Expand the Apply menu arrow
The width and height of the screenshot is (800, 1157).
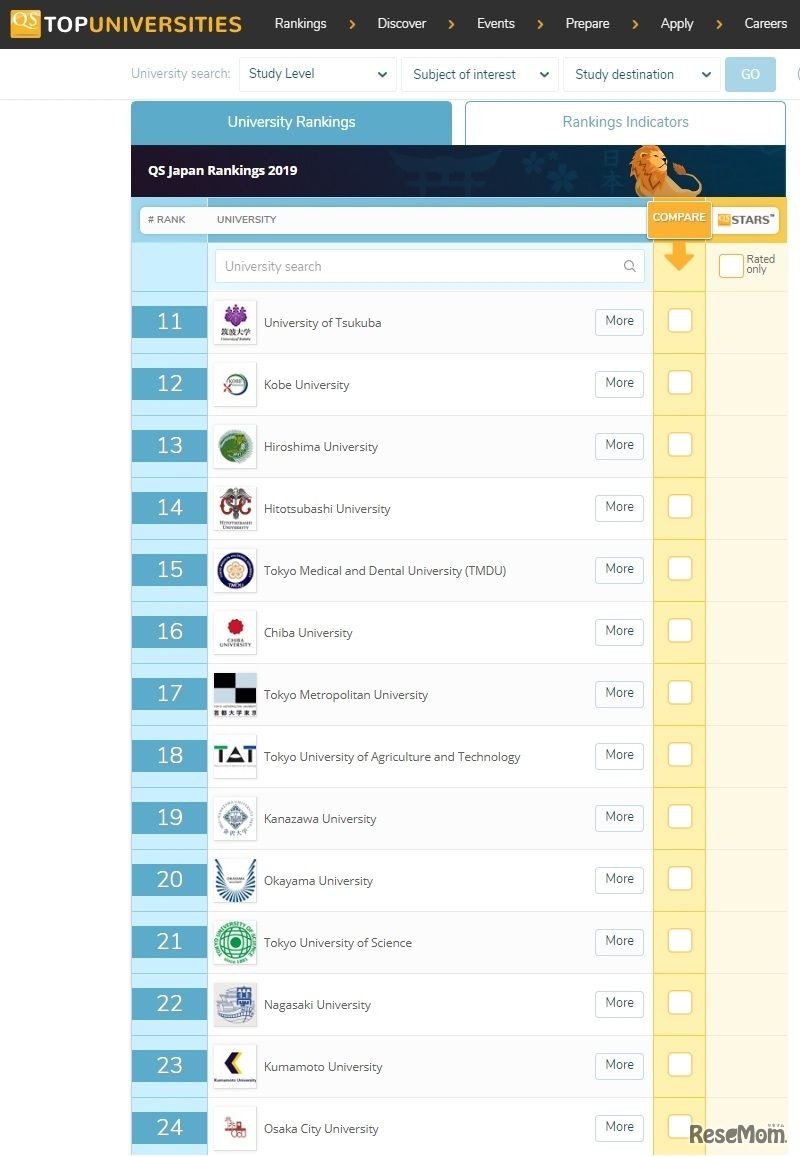tap(719, 24)
